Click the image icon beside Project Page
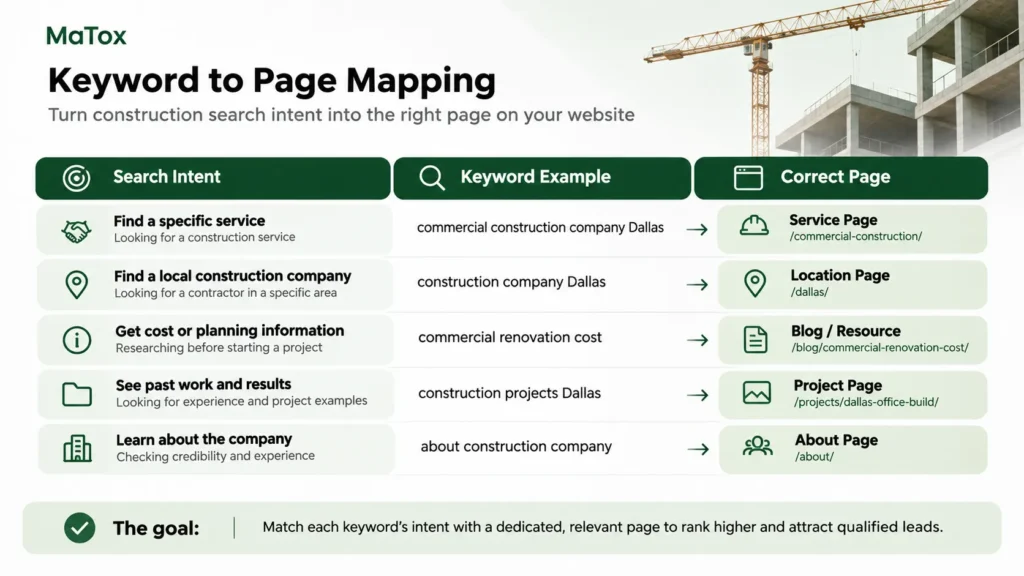This screenshot has width=1024, height=576. 757,392
